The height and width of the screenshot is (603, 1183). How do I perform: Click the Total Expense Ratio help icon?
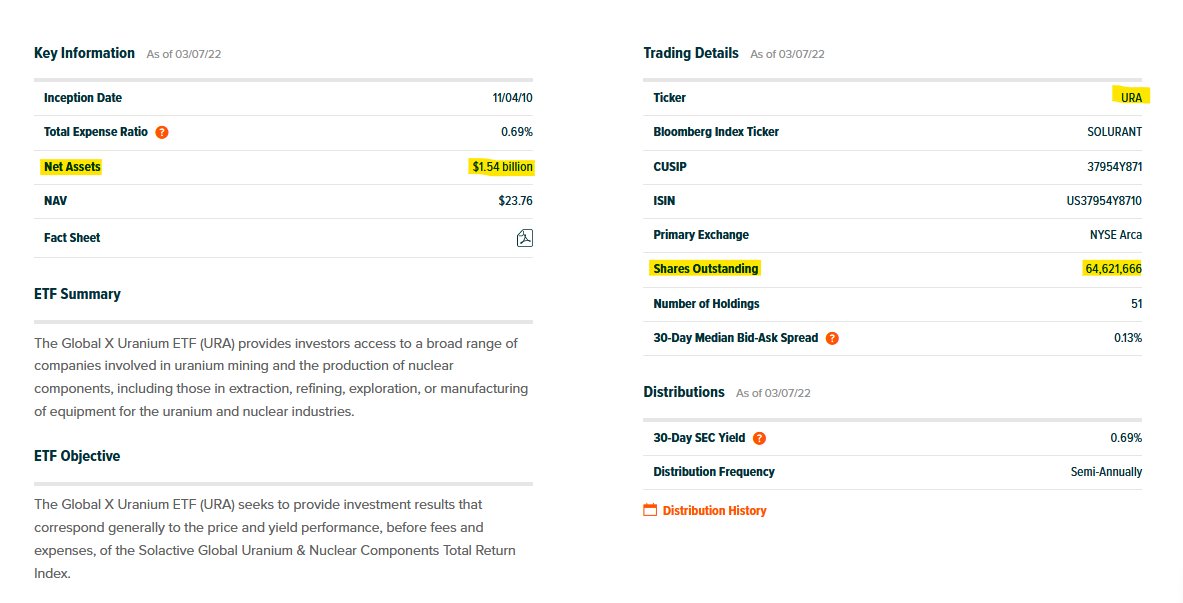(x=161, y=132)
